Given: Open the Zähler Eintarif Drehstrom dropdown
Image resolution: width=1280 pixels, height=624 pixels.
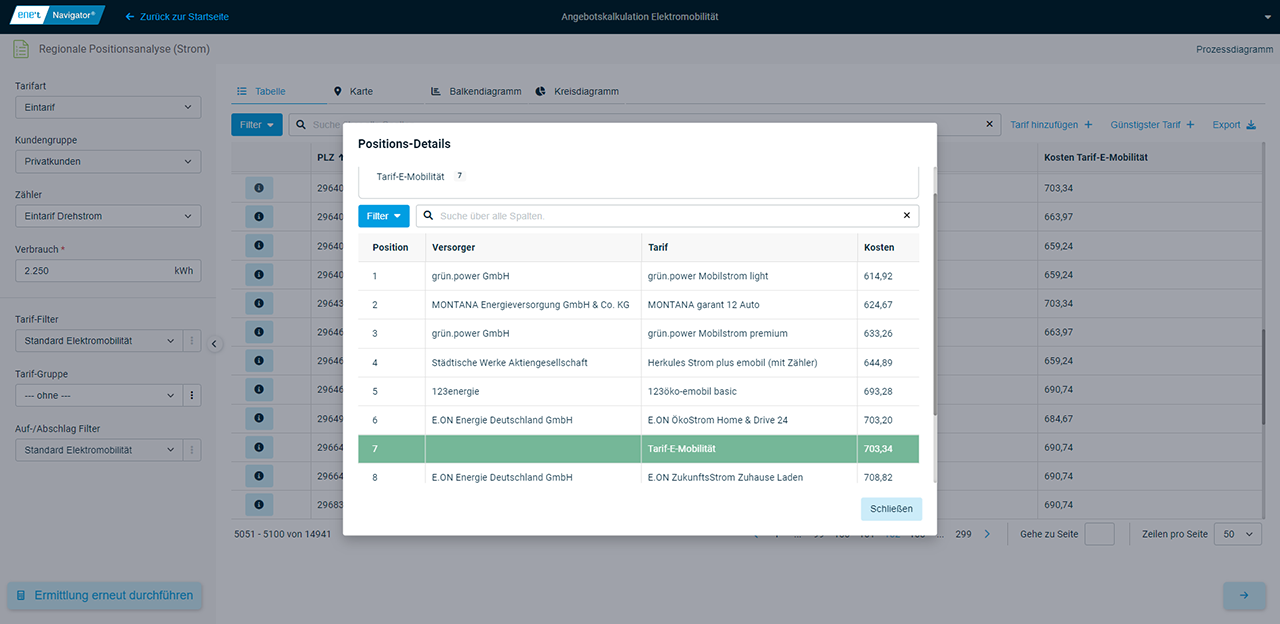Looking at the screenshot, I should click(108, 216).
